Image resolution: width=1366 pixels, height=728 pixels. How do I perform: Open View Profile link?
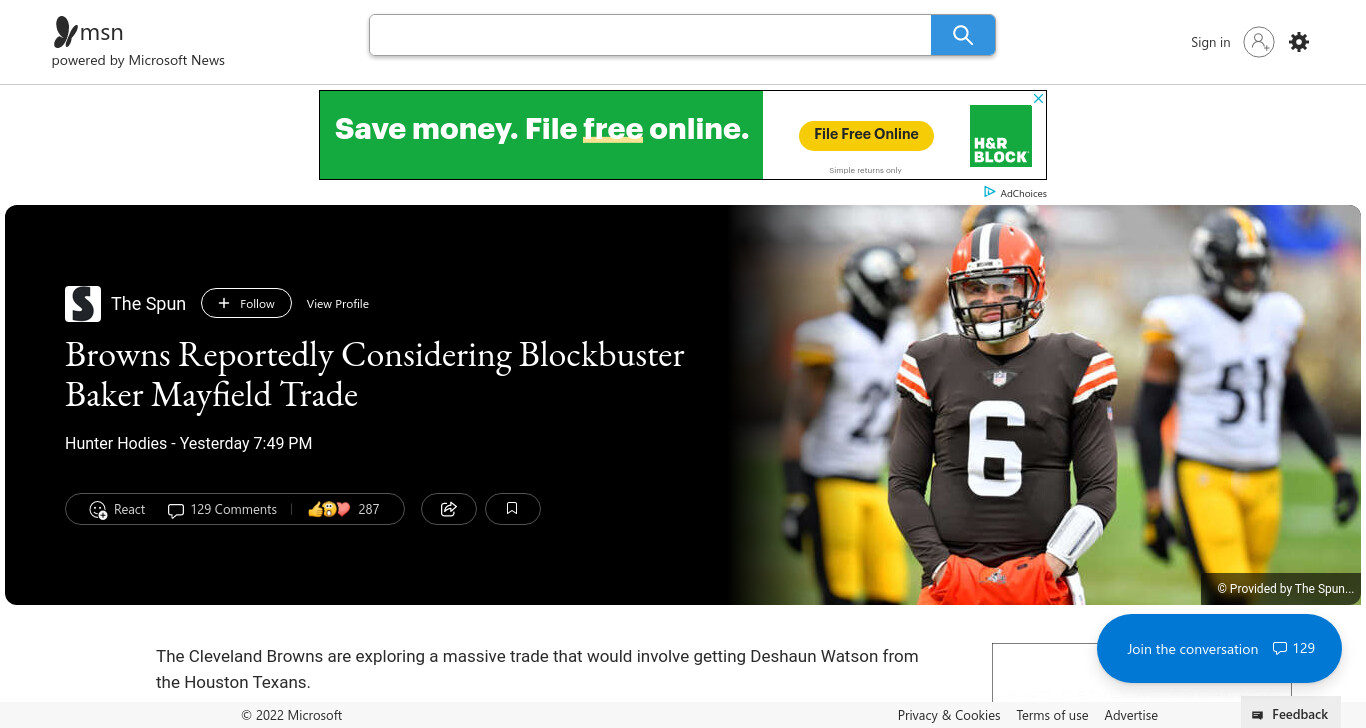tap(338, 304)
